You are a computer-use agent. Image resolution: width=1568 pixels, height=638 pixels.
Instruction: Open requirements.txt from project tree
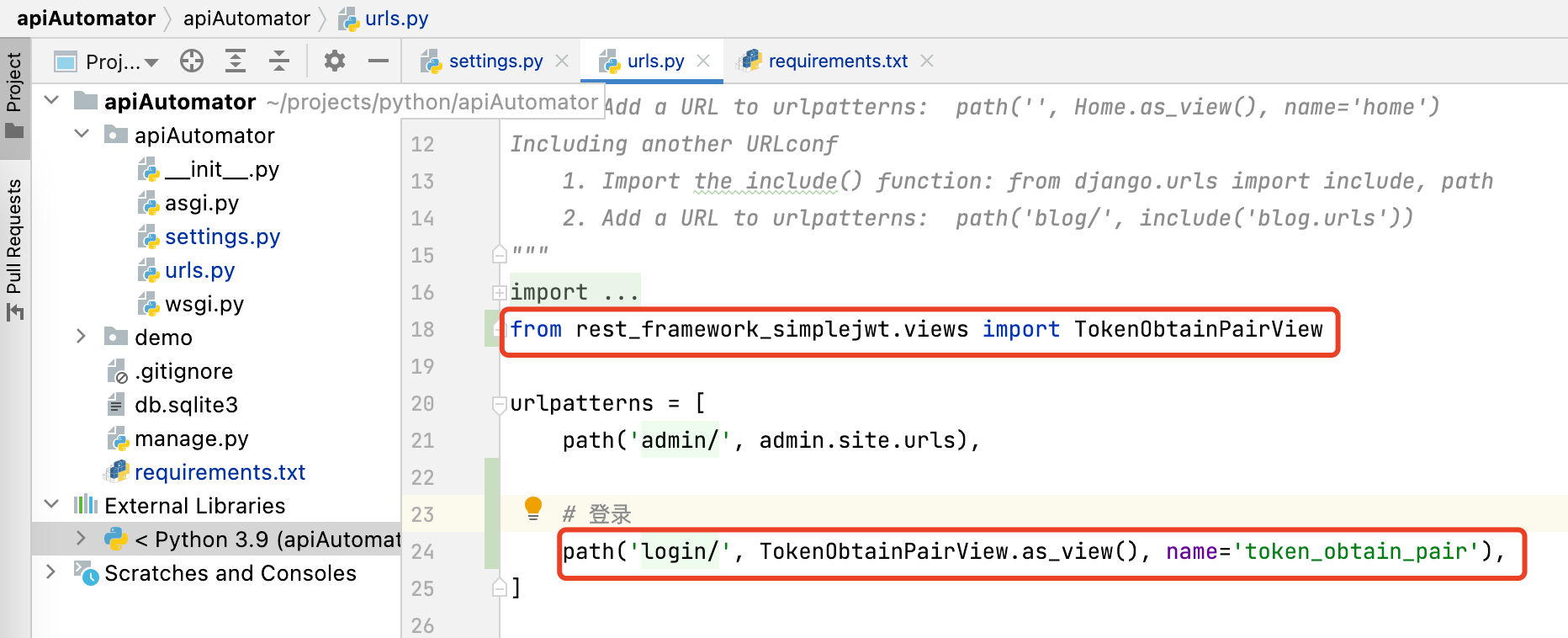click(x=220, y=472)
